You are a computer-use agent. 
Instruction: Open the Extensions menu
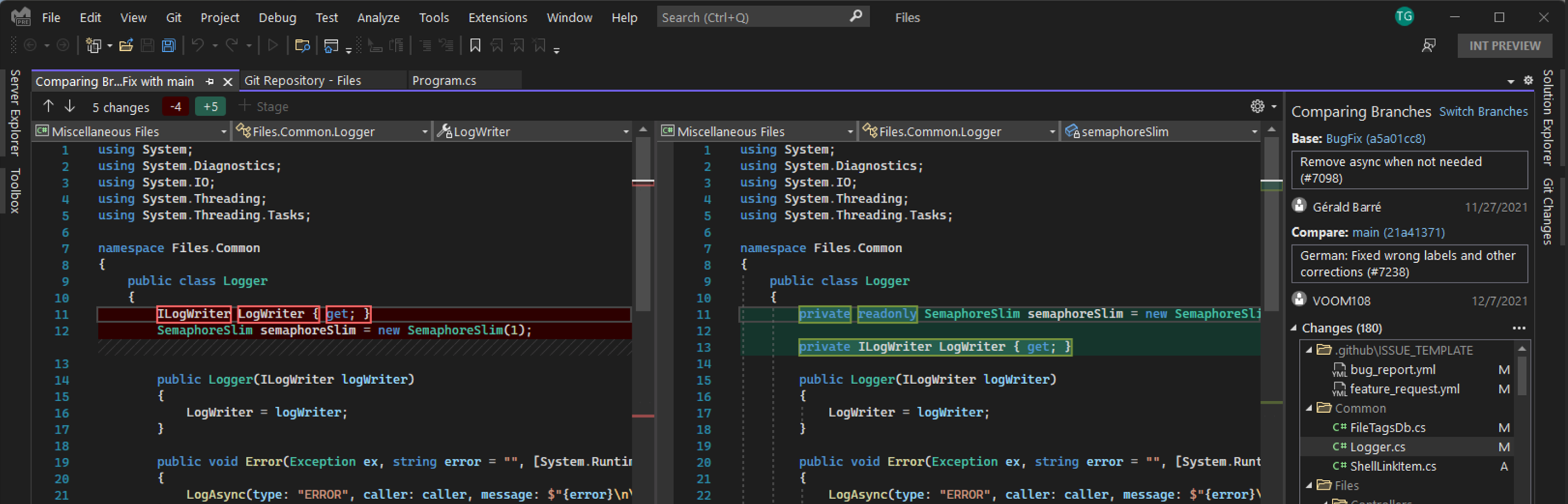(497, 18)
